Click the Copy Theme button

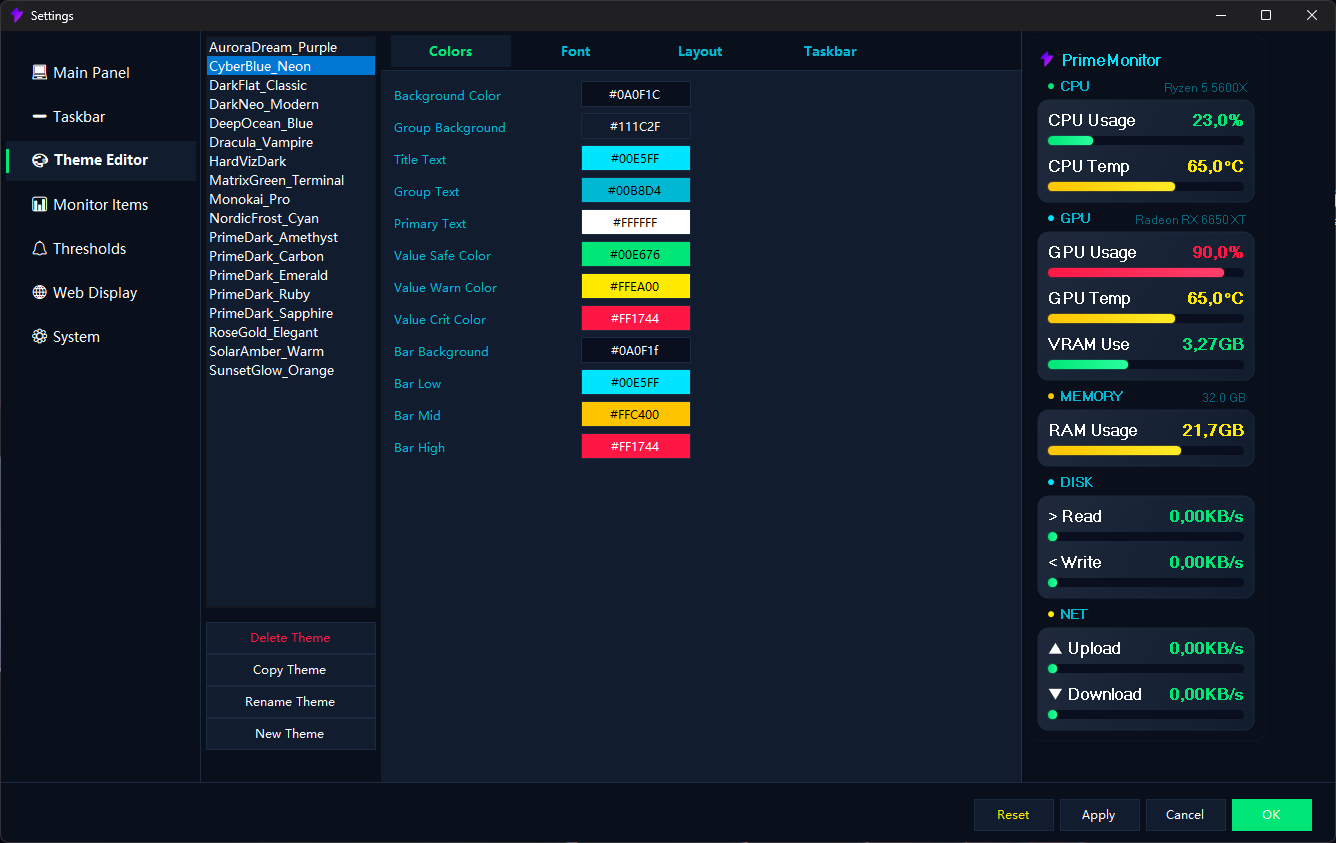(x=290, y=669)
